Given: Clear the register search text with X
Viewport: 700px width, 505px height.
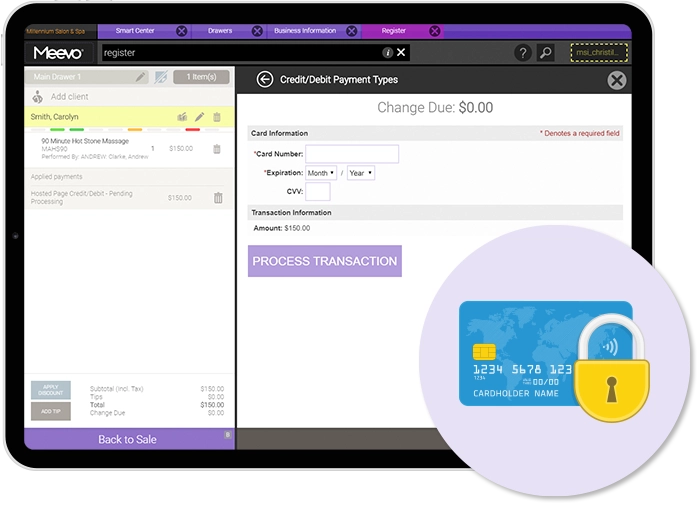Looking at the screenshot, I should [402, 53].
